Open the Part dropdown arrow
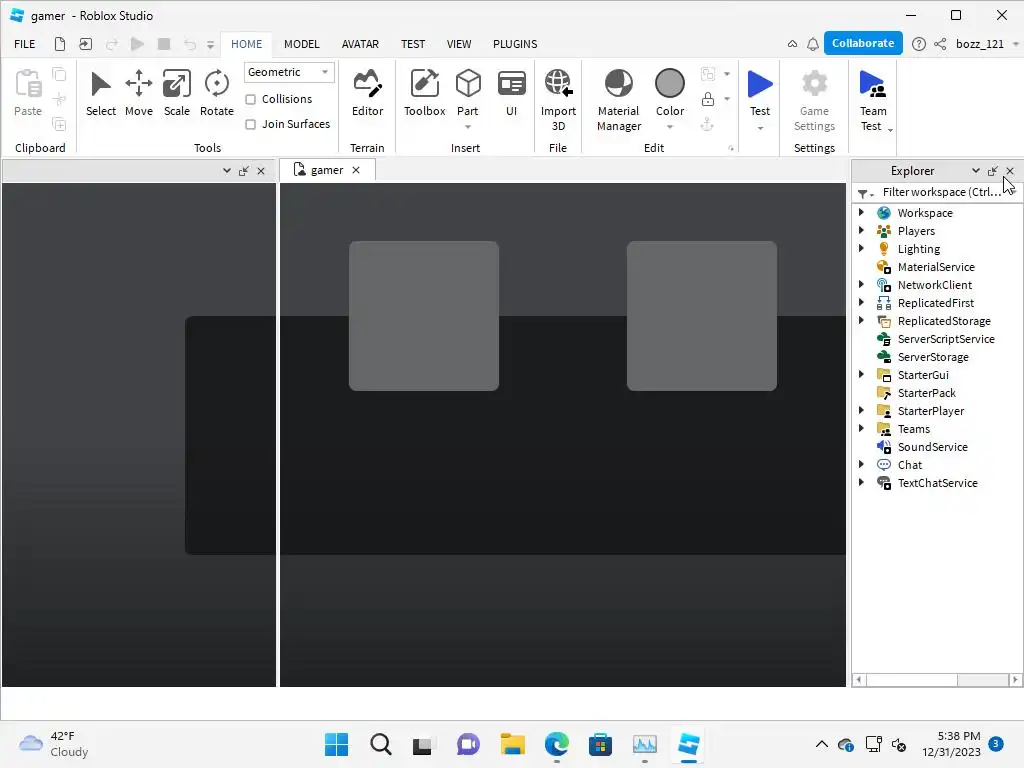Viewport: 1024px width, 768px height. [x=468, y=127]
